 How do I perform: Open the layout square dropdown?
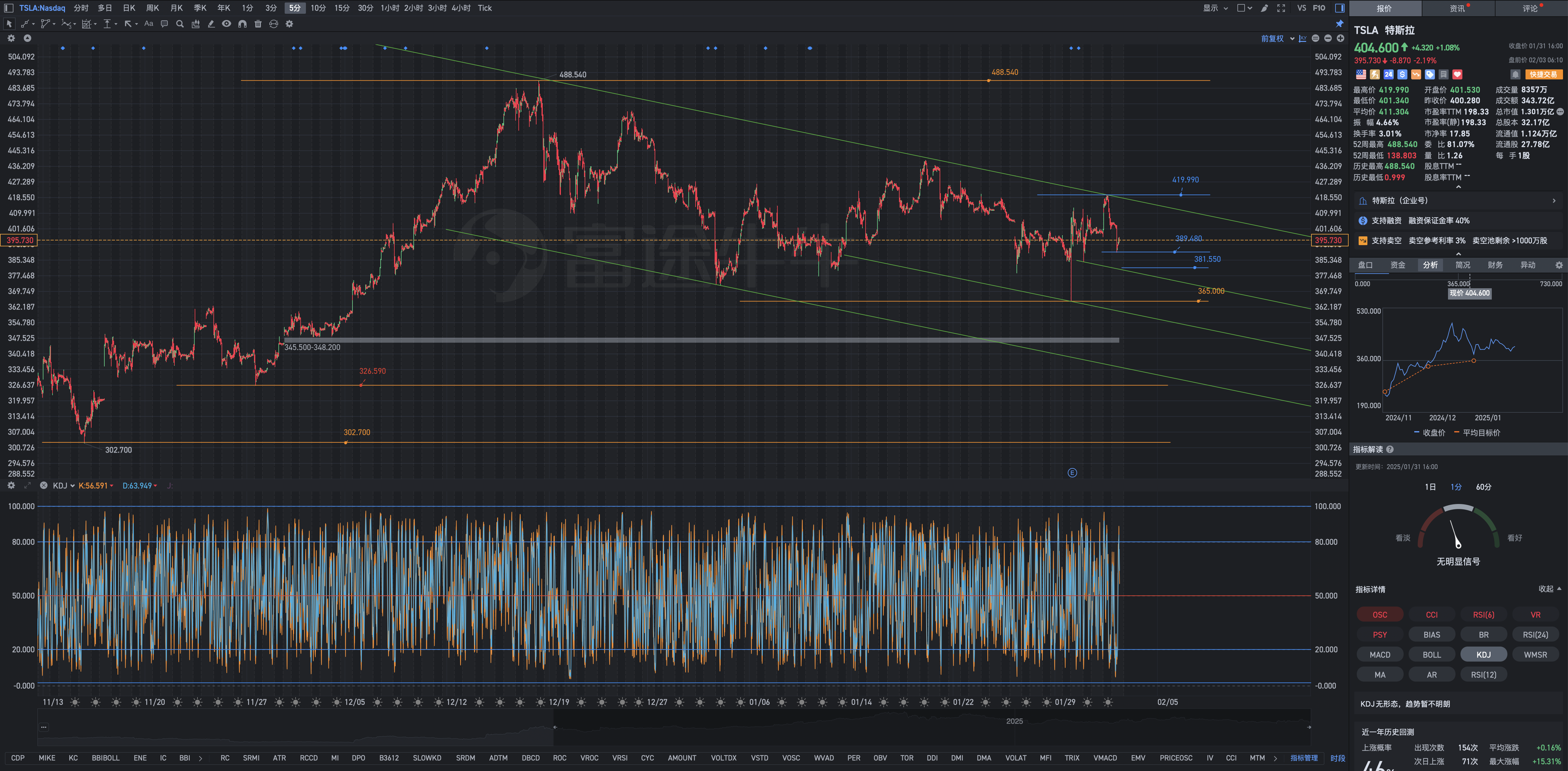[x=1245, y=8]
